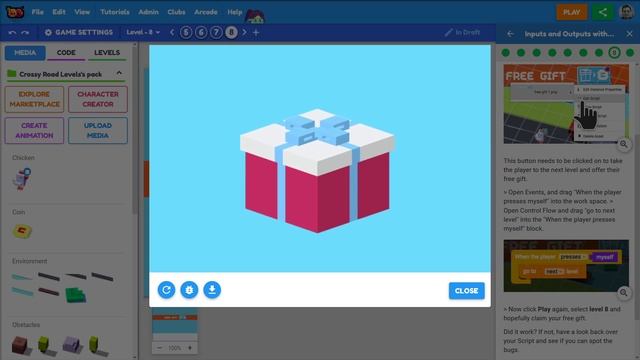Click the In Draft pencil status

[x=462, y=32]
